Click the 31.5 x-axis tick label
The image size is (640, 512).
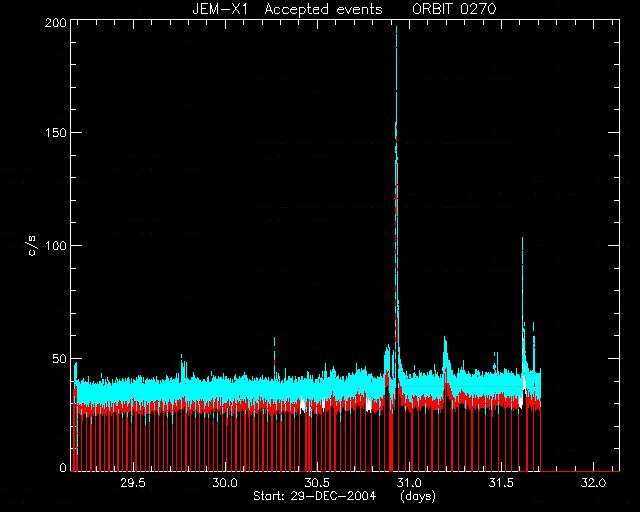pos(501,483)
